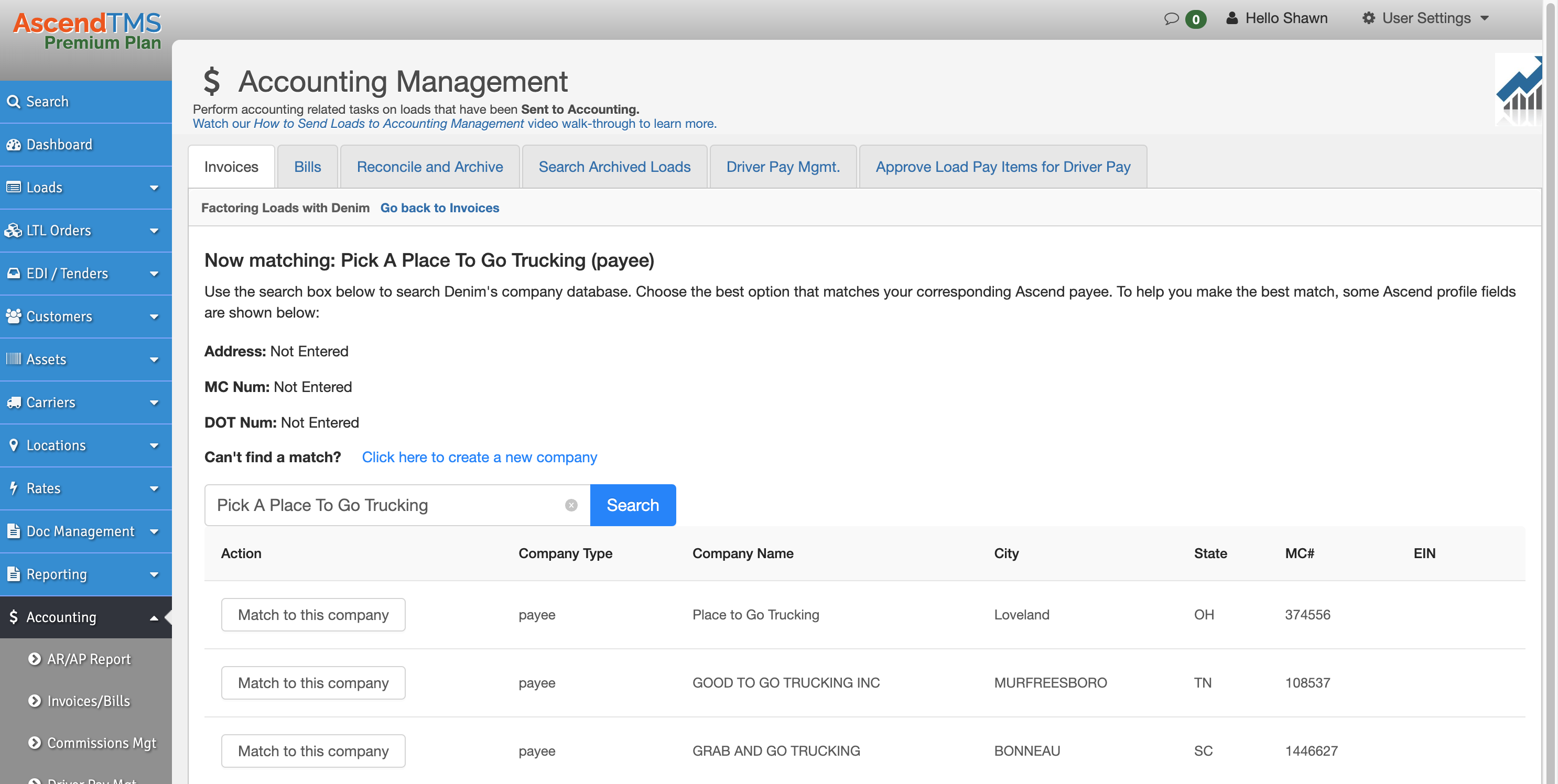Click the green notification count badge
The height and width of the screenshot is (784, 1558).
pos(1196,19)
